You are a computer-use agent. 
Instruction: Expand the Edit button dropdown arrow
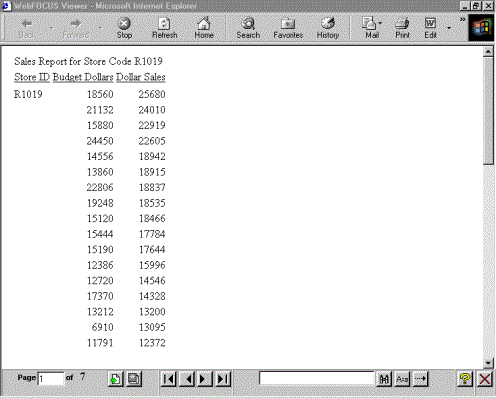[449, 28]
